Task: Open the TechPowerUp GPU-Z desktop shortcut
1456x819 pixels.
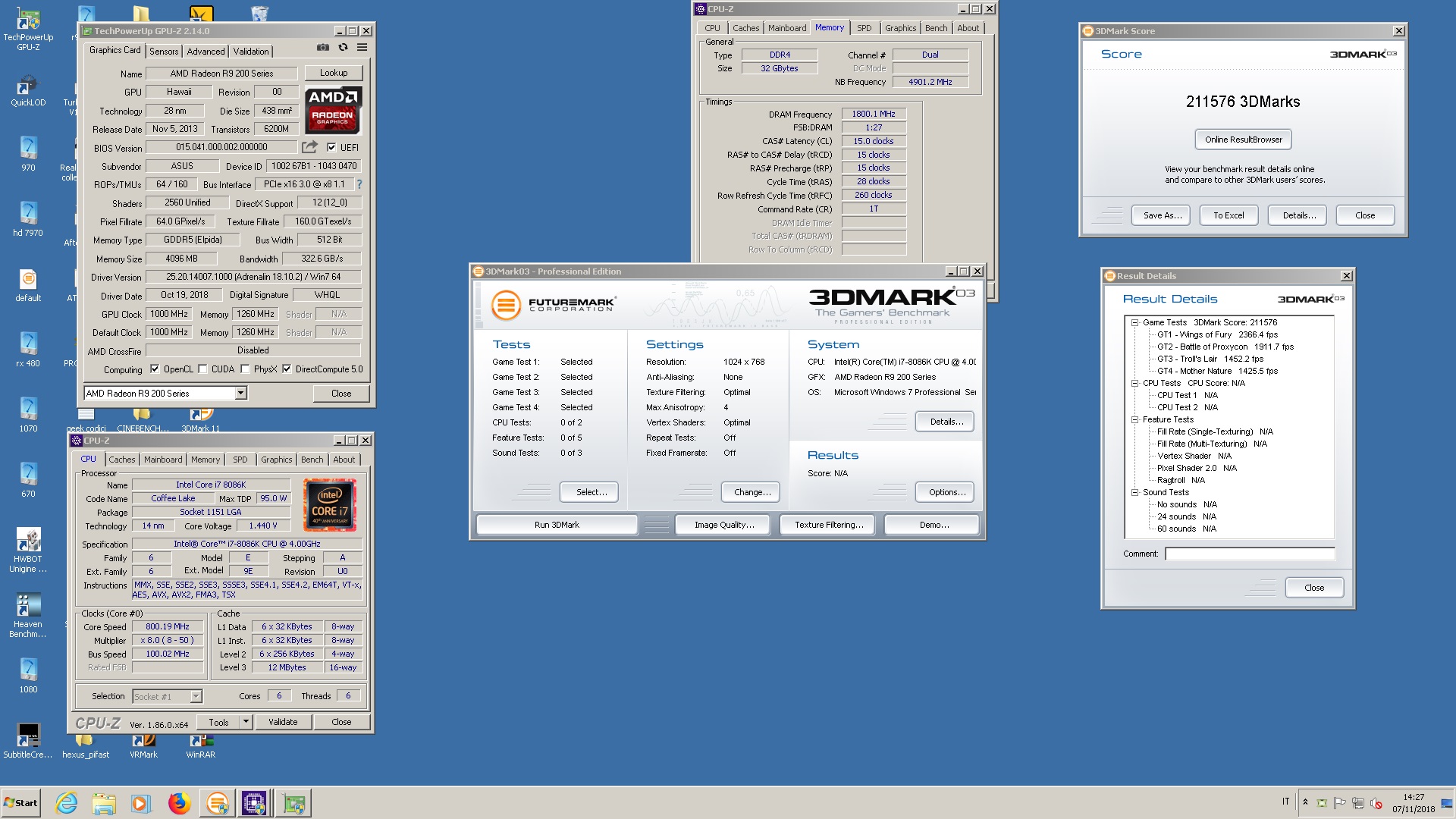Action: click(28, 30)
